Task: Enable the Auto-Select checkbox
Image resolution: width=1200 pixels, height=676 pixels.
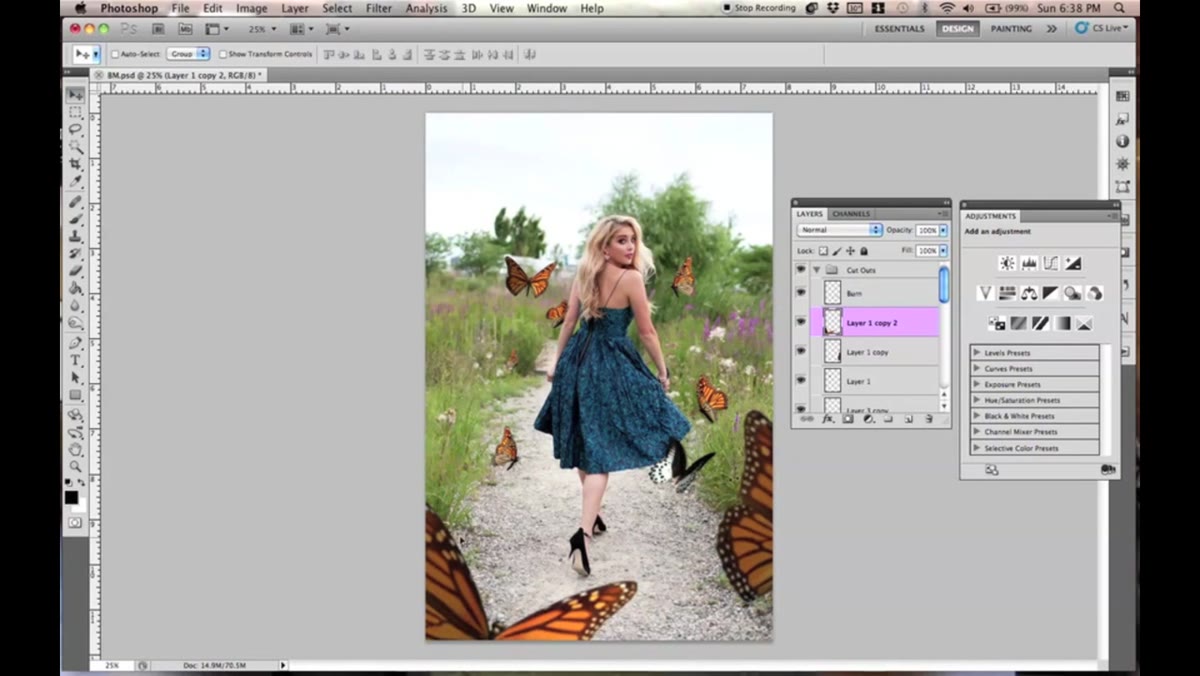Action: (115, 54)
